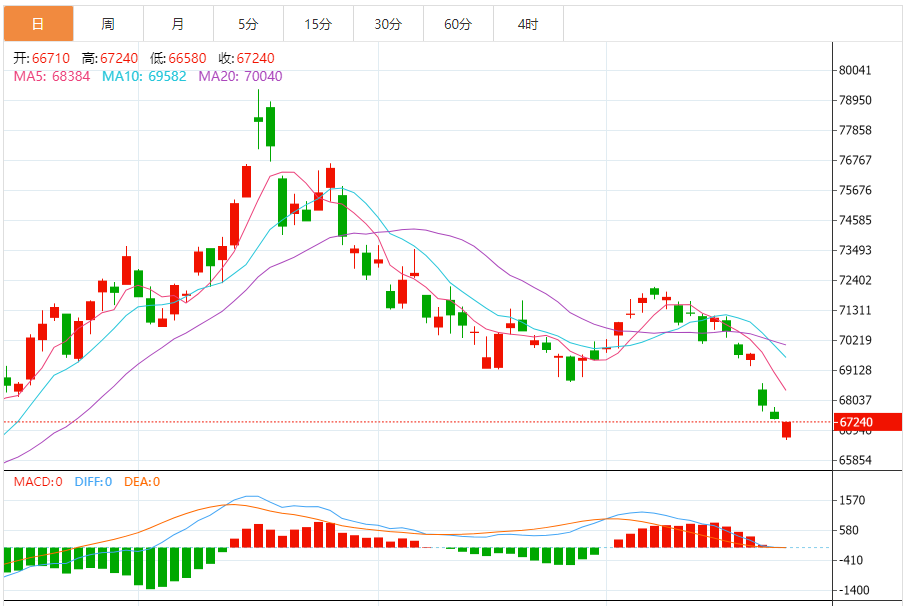Switch to the 4时 interval tab

pyautogui.click(x=528, y=24)
